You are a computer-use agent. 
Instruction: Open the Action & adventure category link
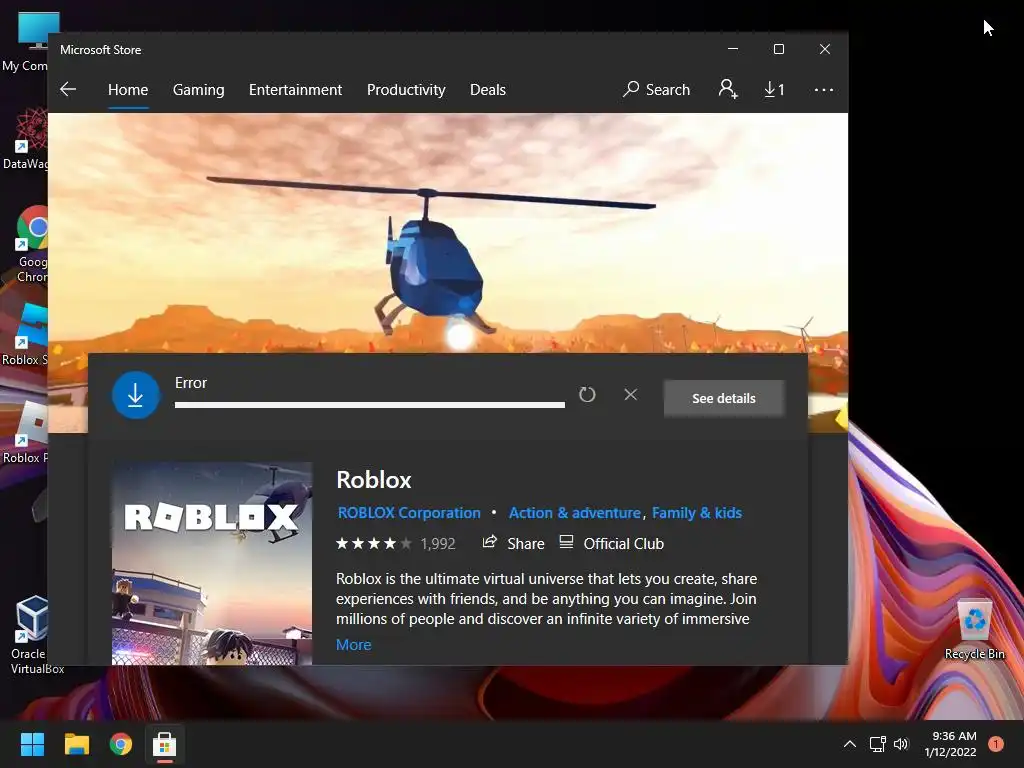[x=575, y=513]
